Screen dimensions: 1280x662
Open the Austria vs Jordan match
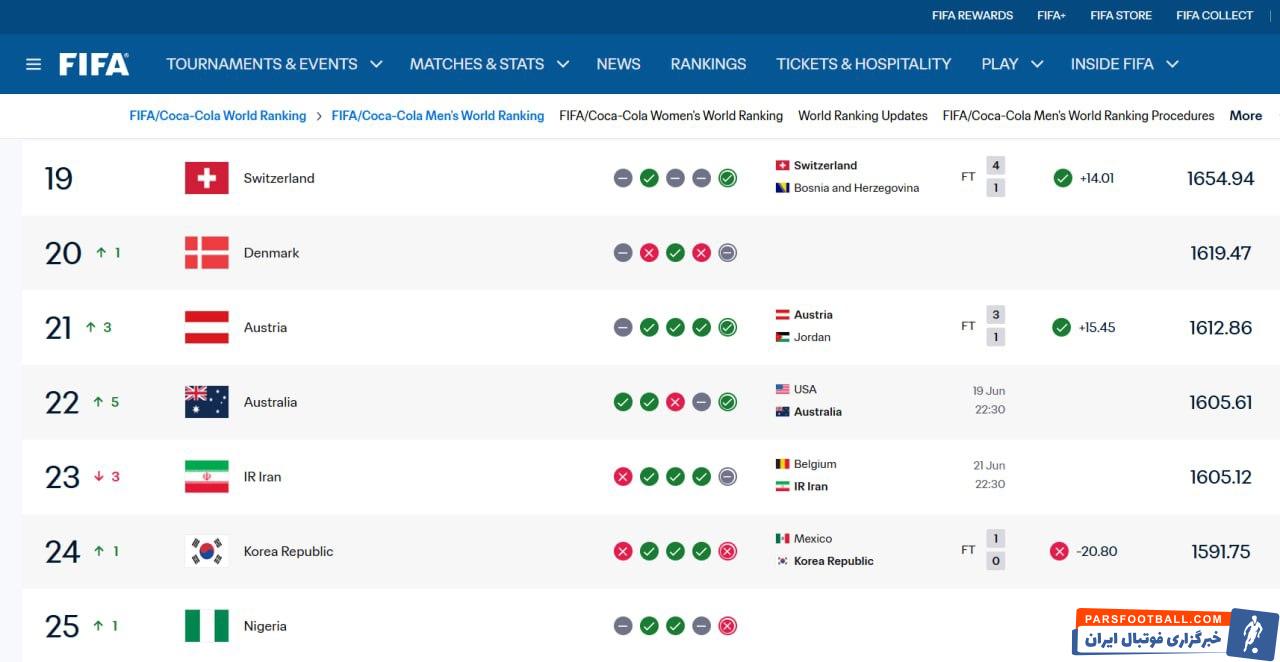click(890, 326)
